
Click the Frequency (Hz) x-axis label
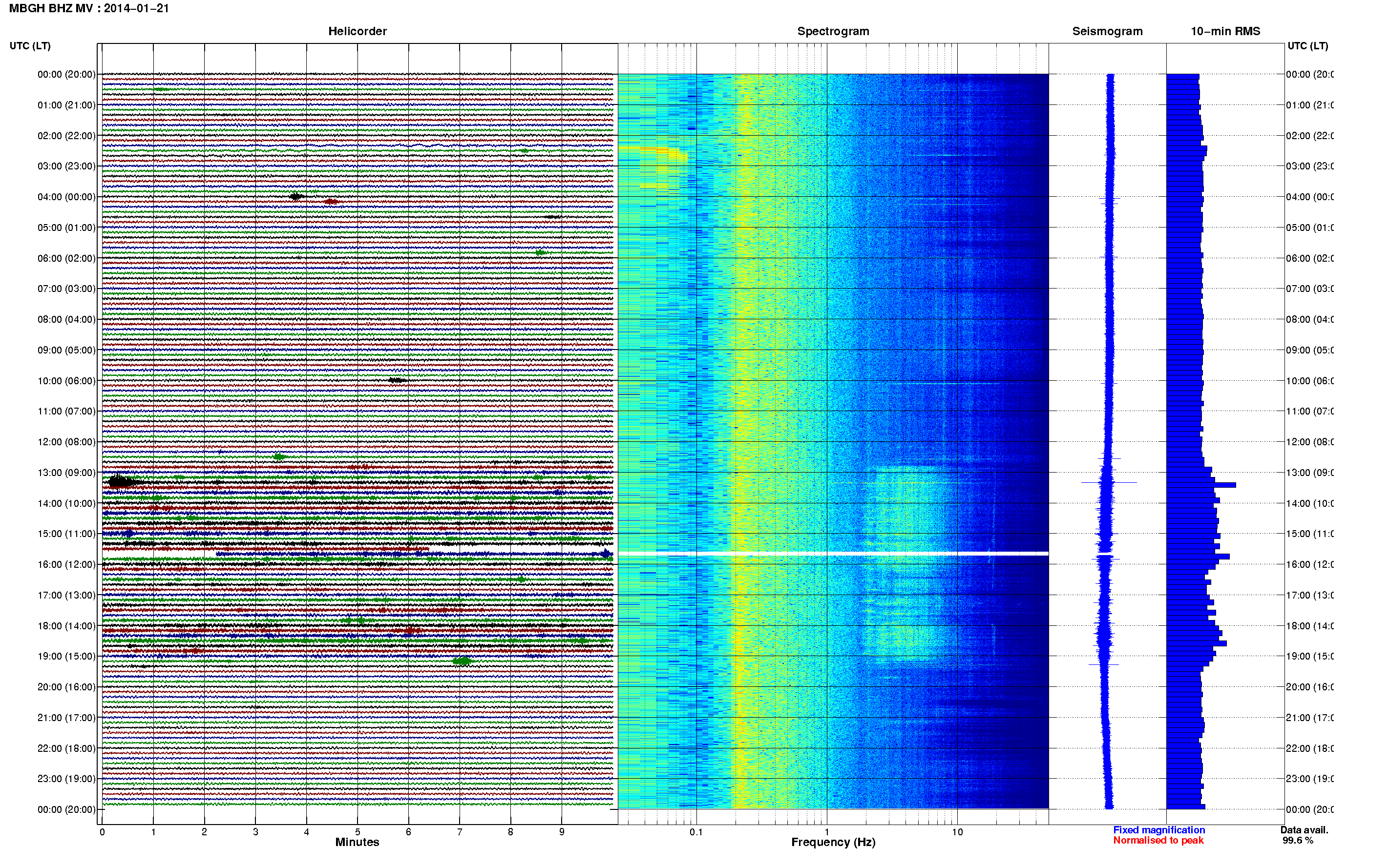tap(833, 843)
